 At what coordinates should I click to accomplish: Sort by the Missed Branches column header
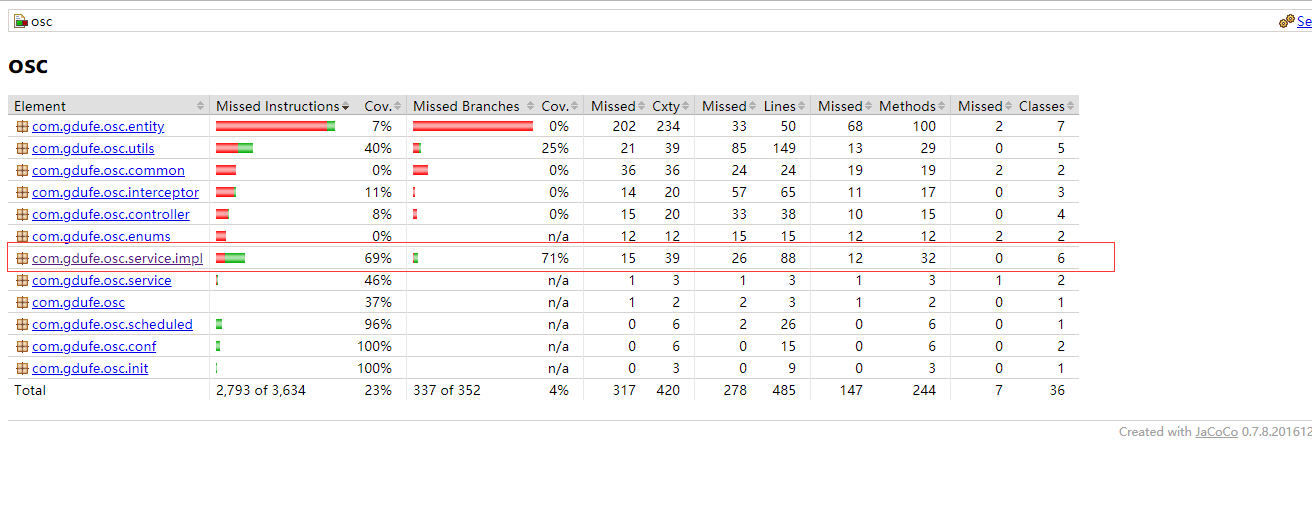click(x=473, y=106)
